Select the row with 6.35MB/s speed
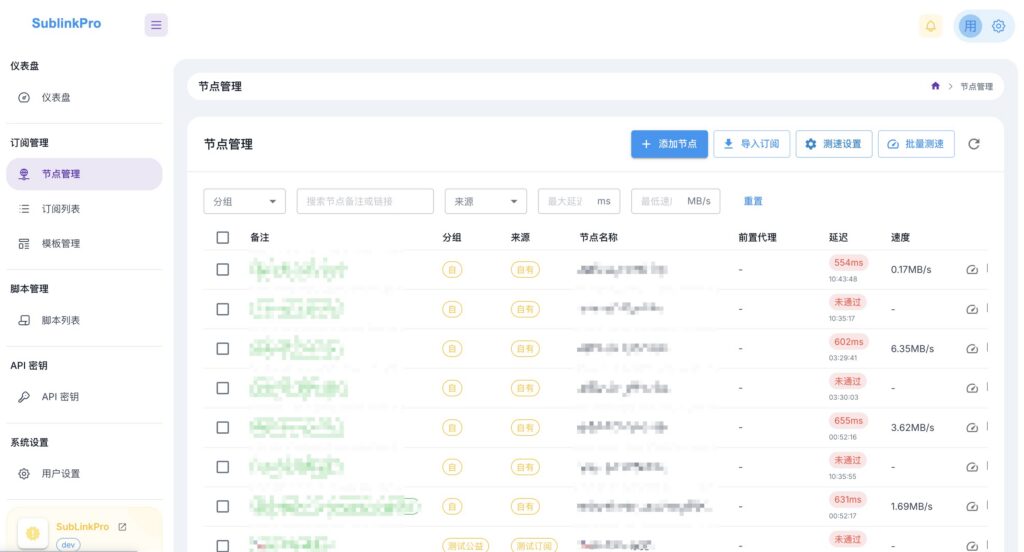1024x552 pixels. coord(223,349)
